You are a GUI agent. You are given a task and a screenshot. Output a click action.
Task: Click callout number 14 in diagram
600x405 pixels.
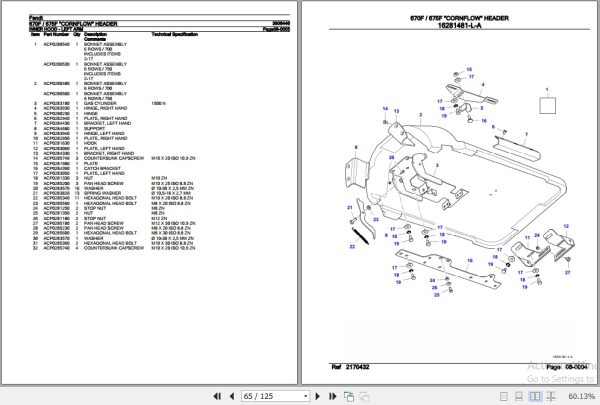[x=385, y=109]
